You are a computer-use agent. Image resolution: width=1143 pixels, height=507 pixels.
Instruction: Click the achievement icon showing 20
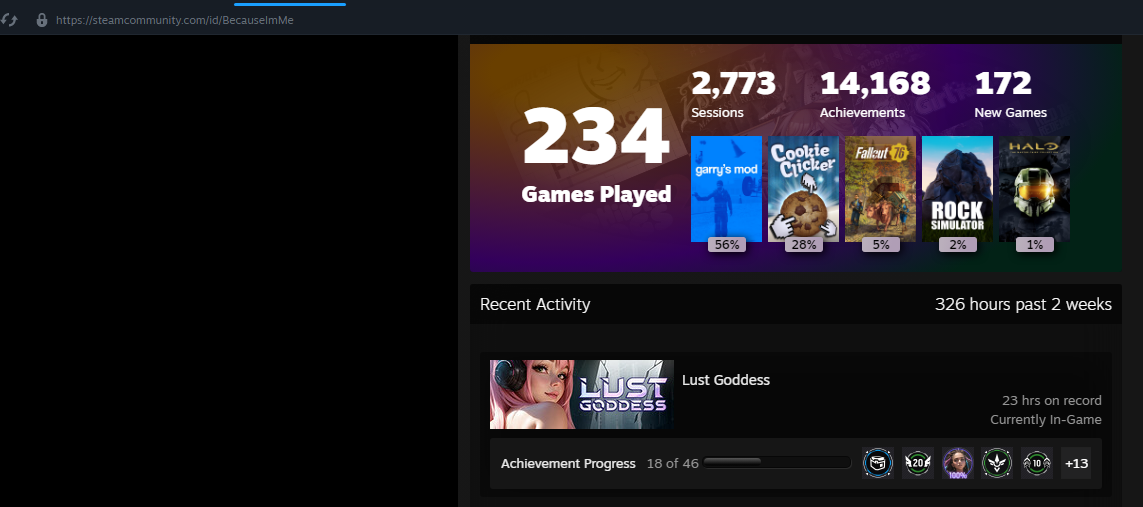(x=918, y=463)
